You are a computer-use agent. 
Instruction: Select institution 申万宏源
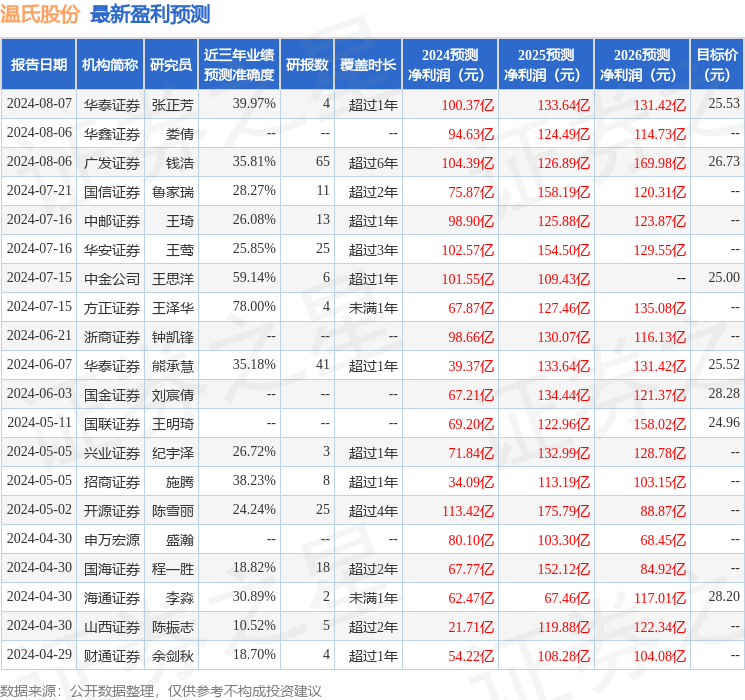click(x=112, y=540)
